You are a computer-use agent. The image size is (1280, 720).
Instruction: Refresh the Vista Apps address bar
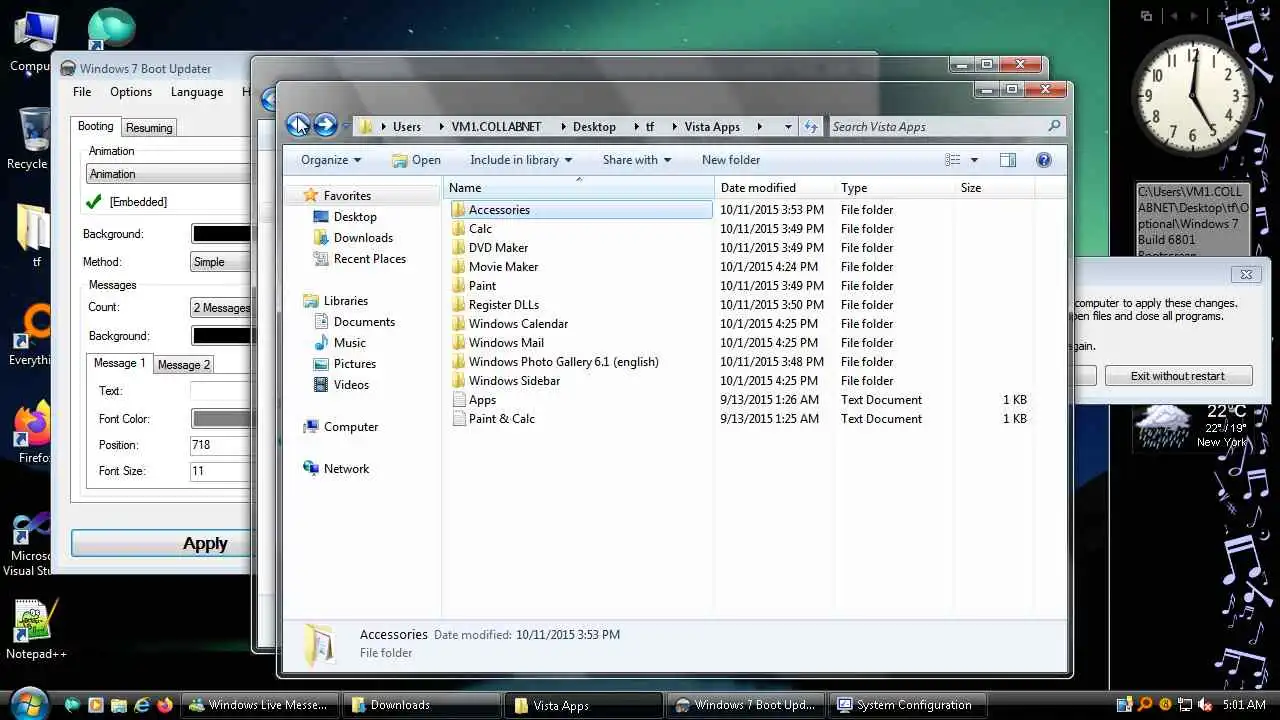pos(810,126)
